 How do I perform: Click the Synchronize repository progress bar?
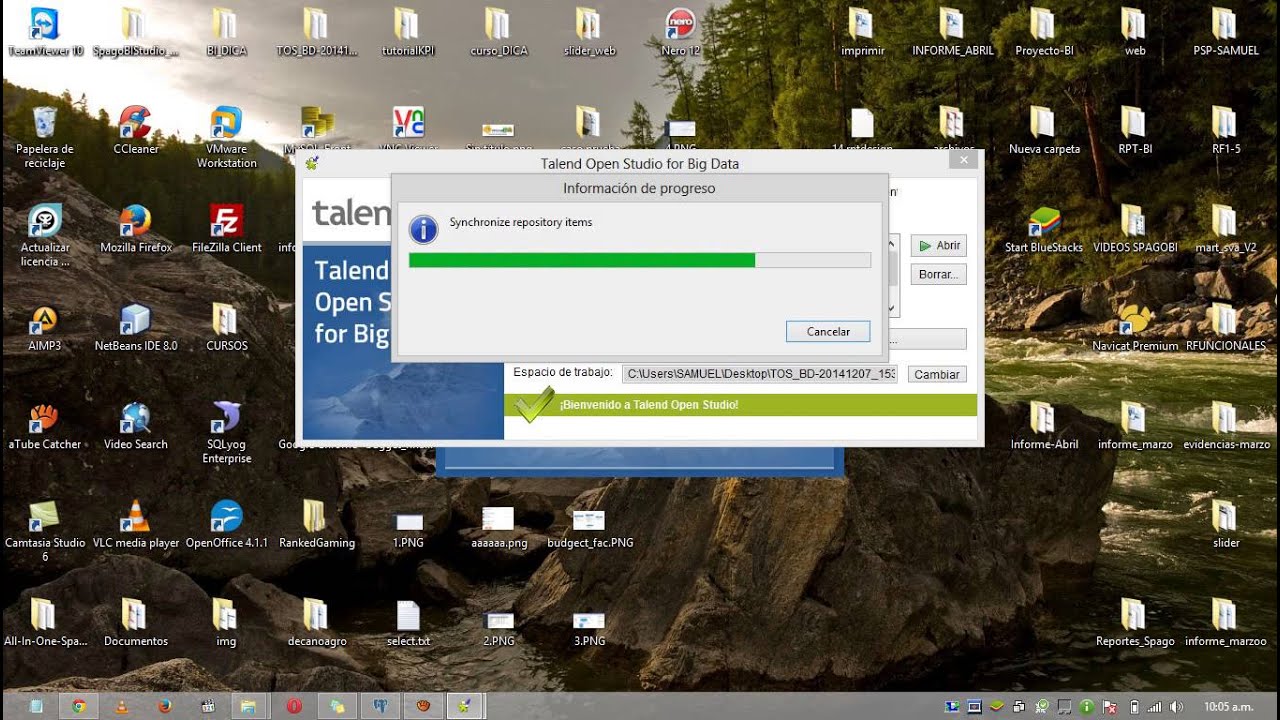coord(640,260)
